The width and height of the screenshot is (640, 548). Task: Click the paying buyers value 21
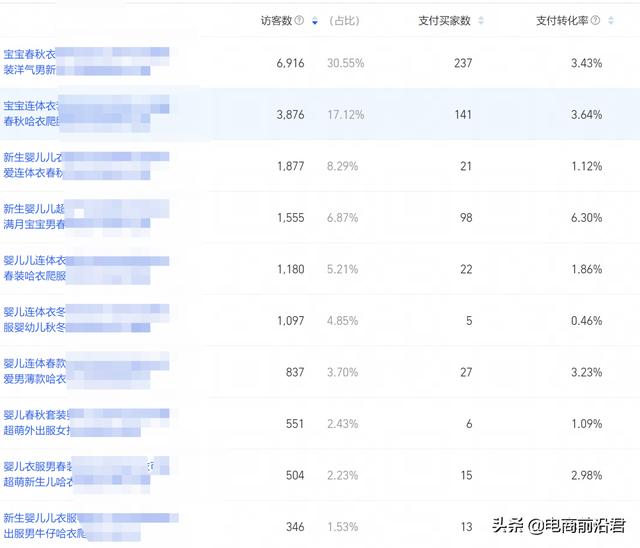[466, 166]
